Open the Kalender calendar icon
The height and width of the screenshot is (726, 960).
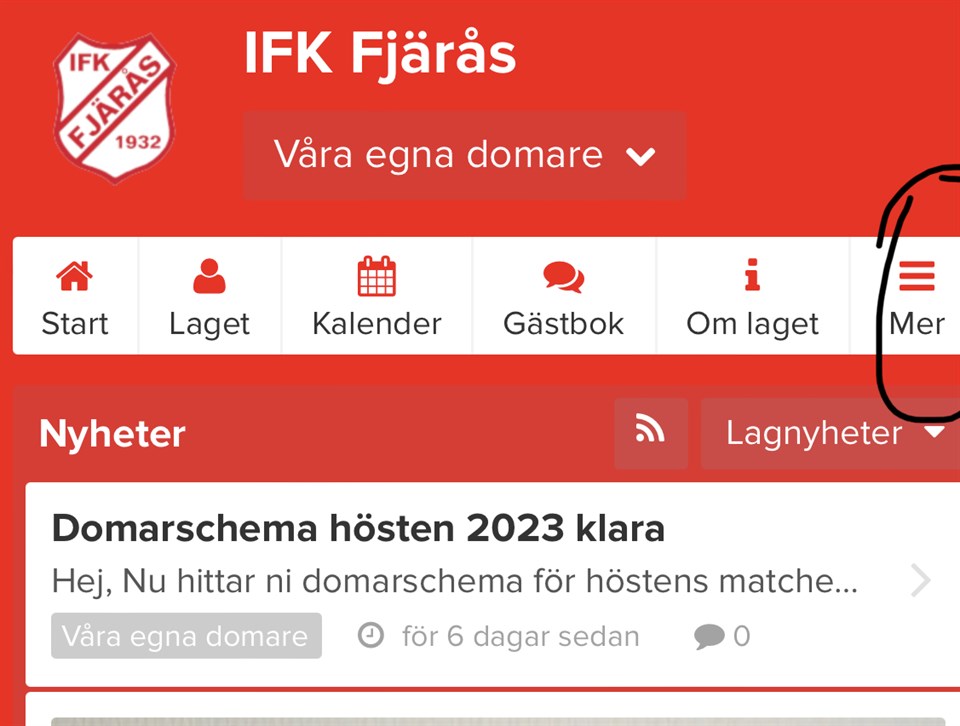click(x=377, y=275)
